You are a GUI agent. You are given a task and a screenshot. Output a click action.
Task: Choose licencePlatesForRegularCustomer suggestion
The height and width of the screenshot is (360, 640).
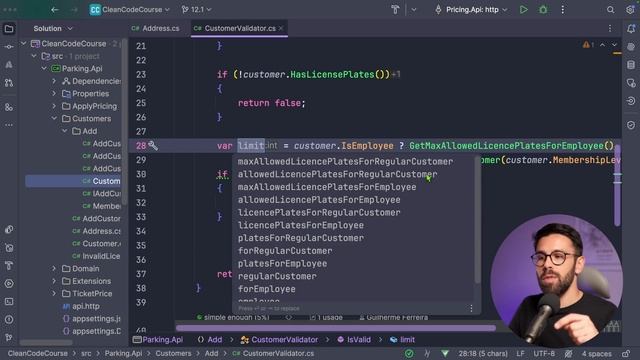click(x=319, y=213)
